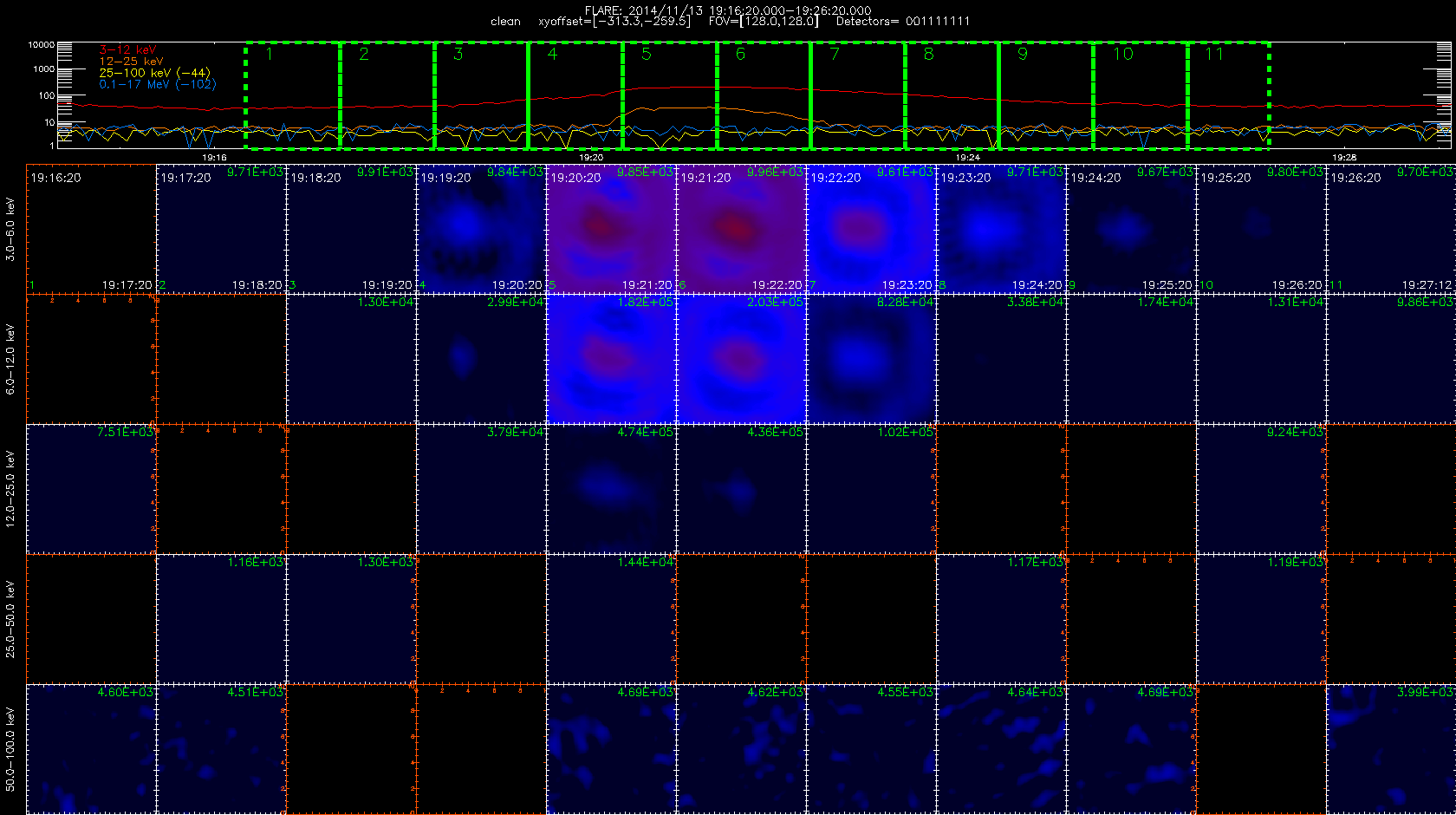Pick interval 5 label in the light curve
1456x815 pixels.
[x=647, y=55]
